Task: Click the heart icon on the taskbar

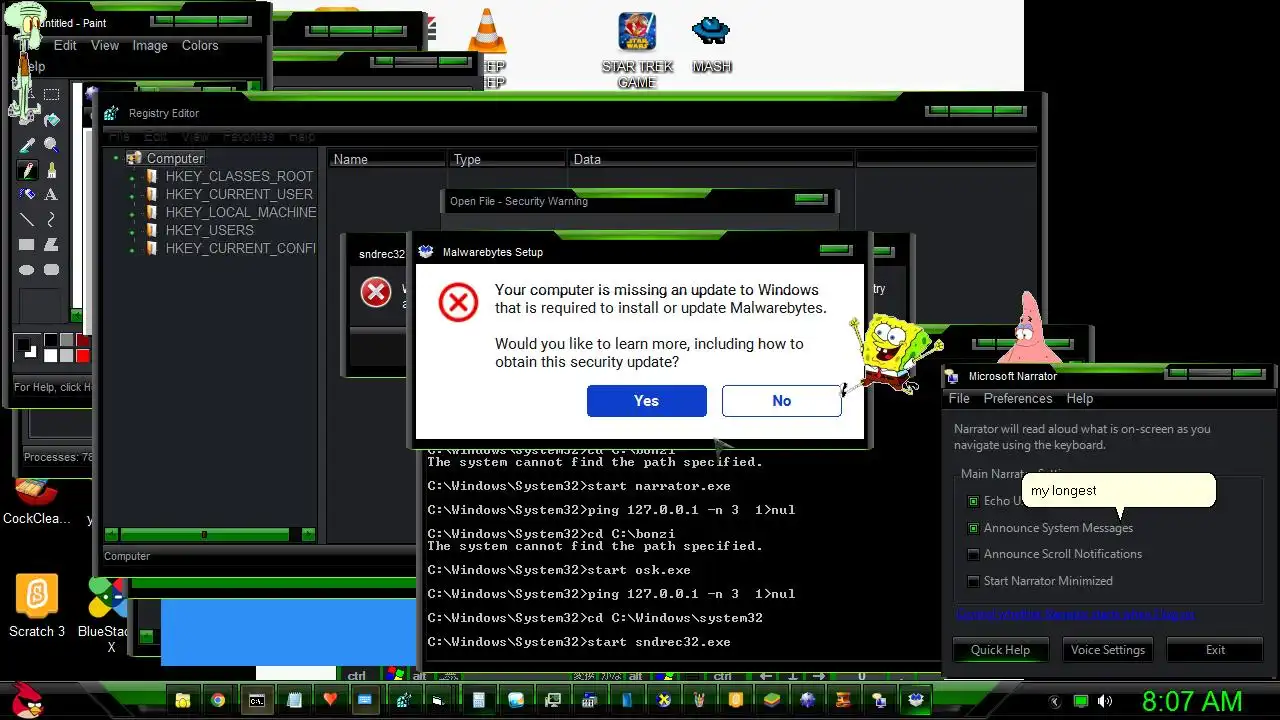Action: tap(330, 700)
